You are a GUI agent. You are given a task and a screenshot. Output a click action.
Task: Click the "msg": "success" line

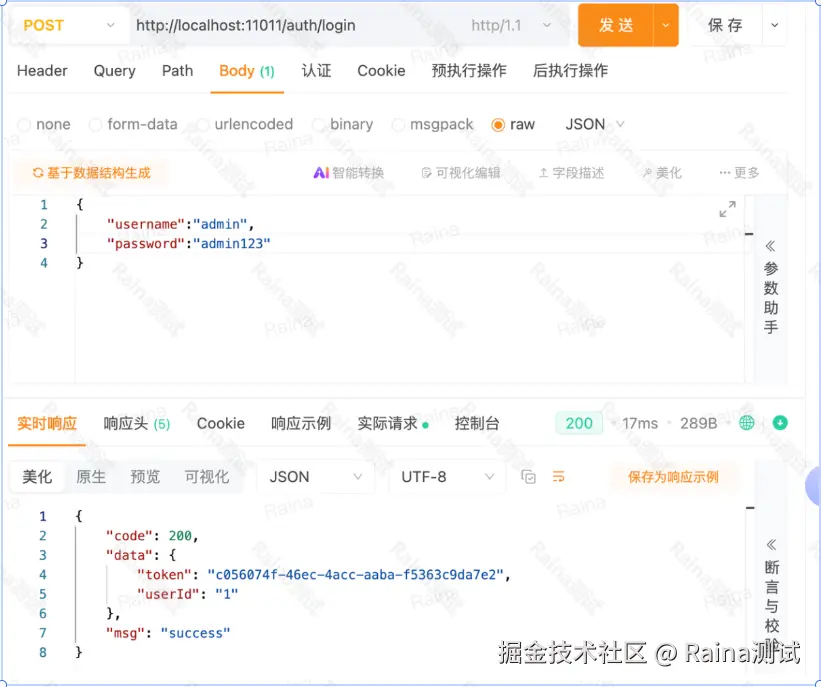coord(168,633)
